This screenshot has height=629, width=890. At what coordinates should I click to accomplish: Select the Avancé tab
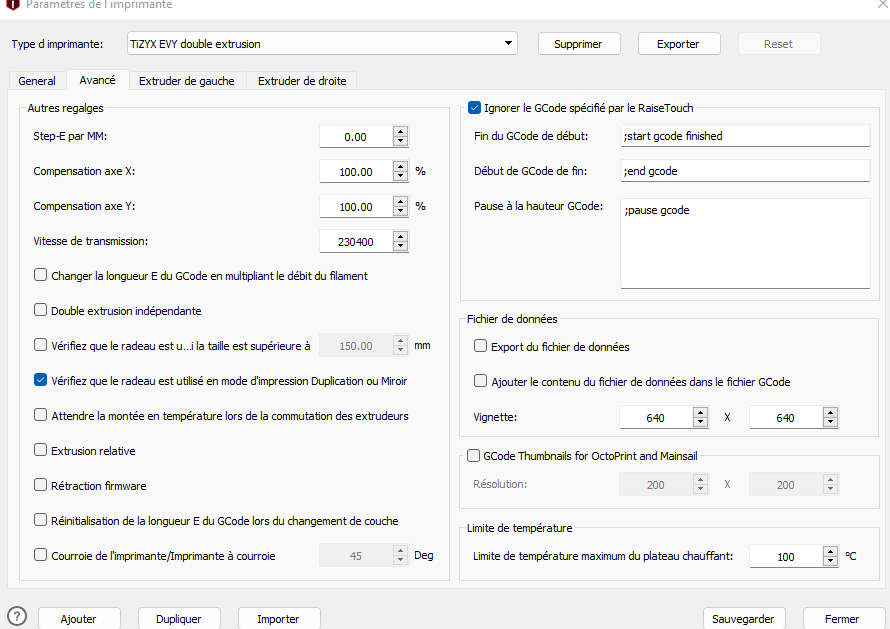tap(98, 80)
